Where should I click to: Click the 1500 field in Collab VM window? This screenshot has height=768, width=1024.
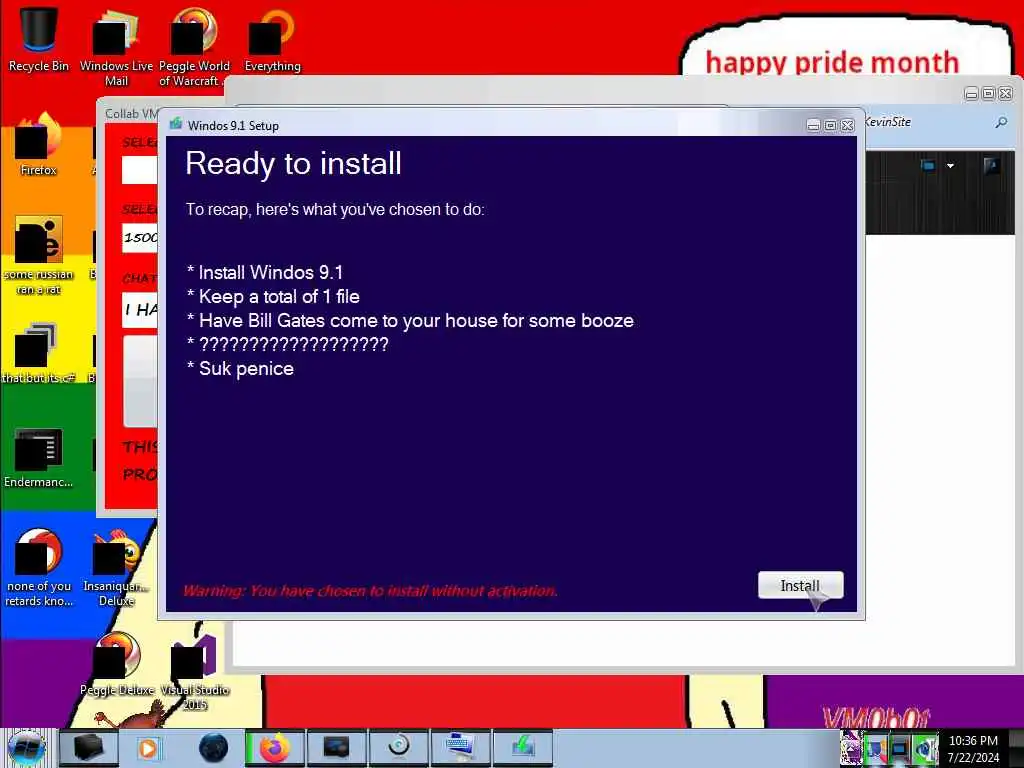[x=140, y=238]
